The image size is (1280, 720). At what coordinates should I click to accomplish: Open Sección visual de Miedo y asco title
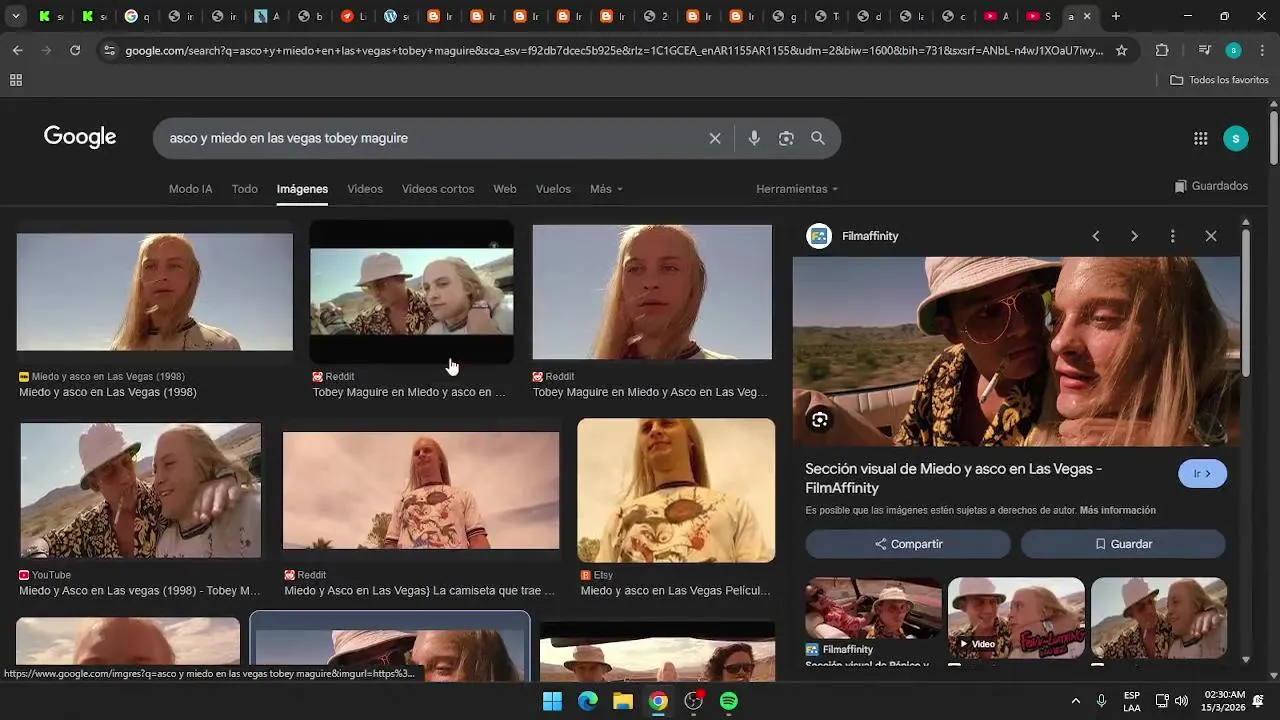pyautogui.click(x=954, y=478)
